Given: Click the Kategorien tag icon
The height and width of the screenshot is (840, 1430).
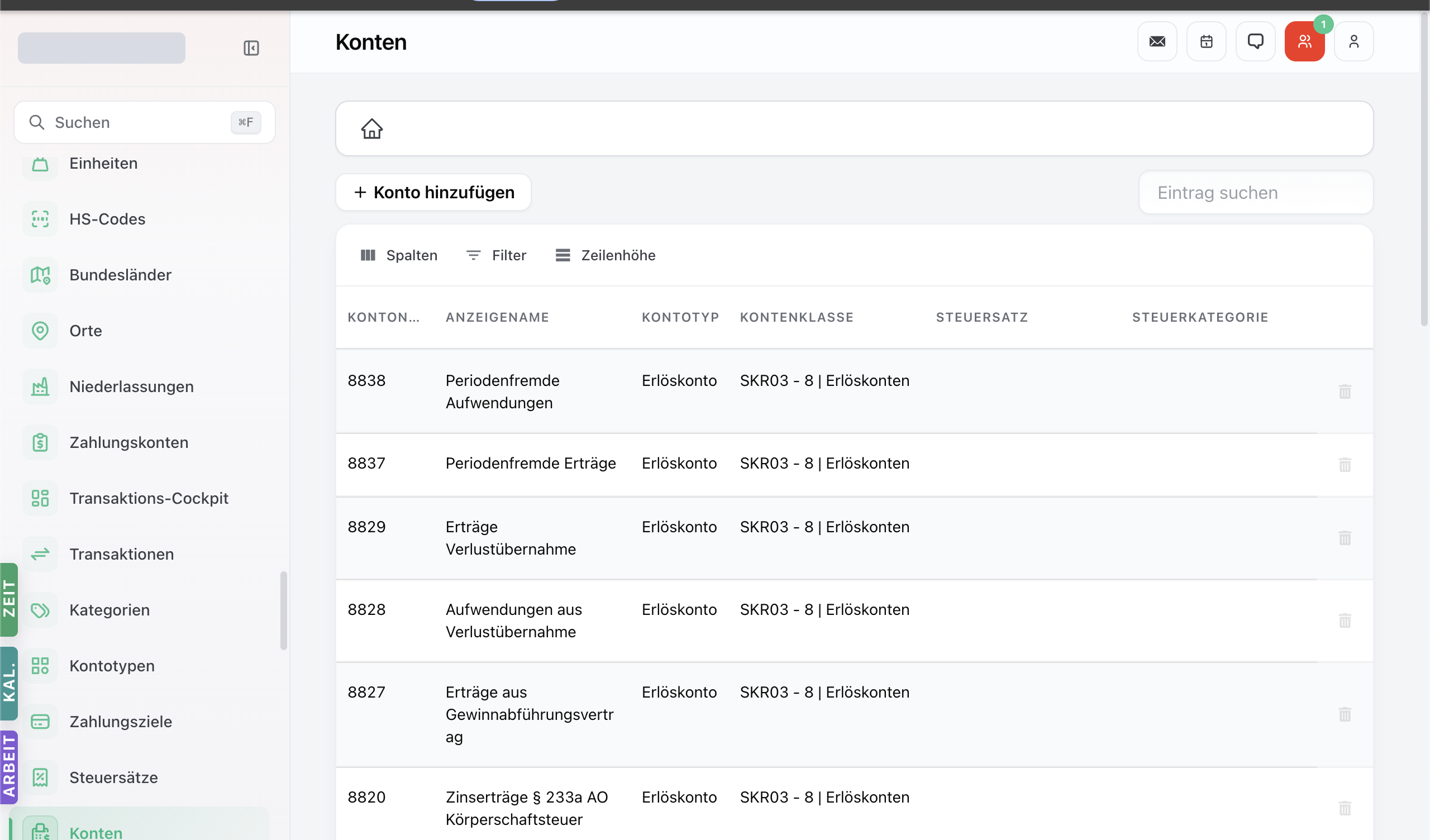Looking at the screenshot, I should [40, 610].
